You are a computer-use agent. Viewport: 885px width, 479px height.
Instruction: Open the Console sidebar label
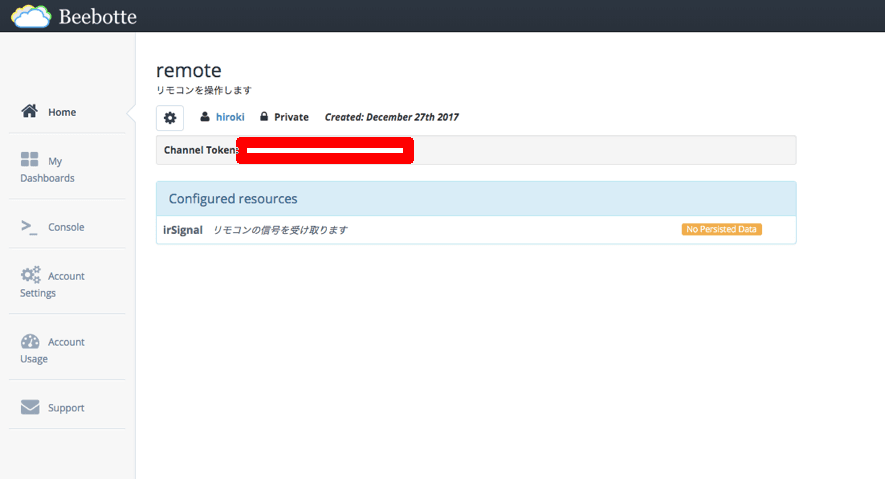point(66,227)
